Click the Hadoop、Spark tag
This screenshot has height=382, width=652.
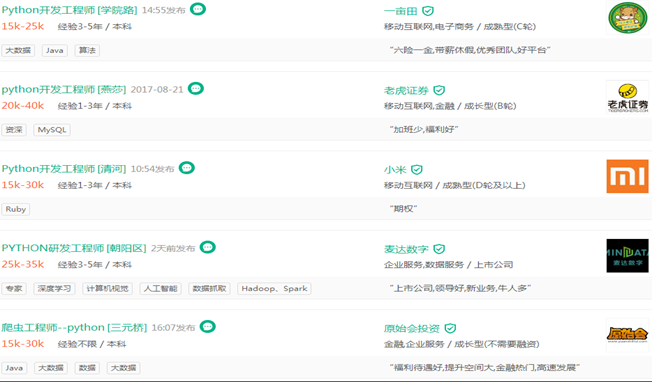pyautogui.click(x=274, y=288)
